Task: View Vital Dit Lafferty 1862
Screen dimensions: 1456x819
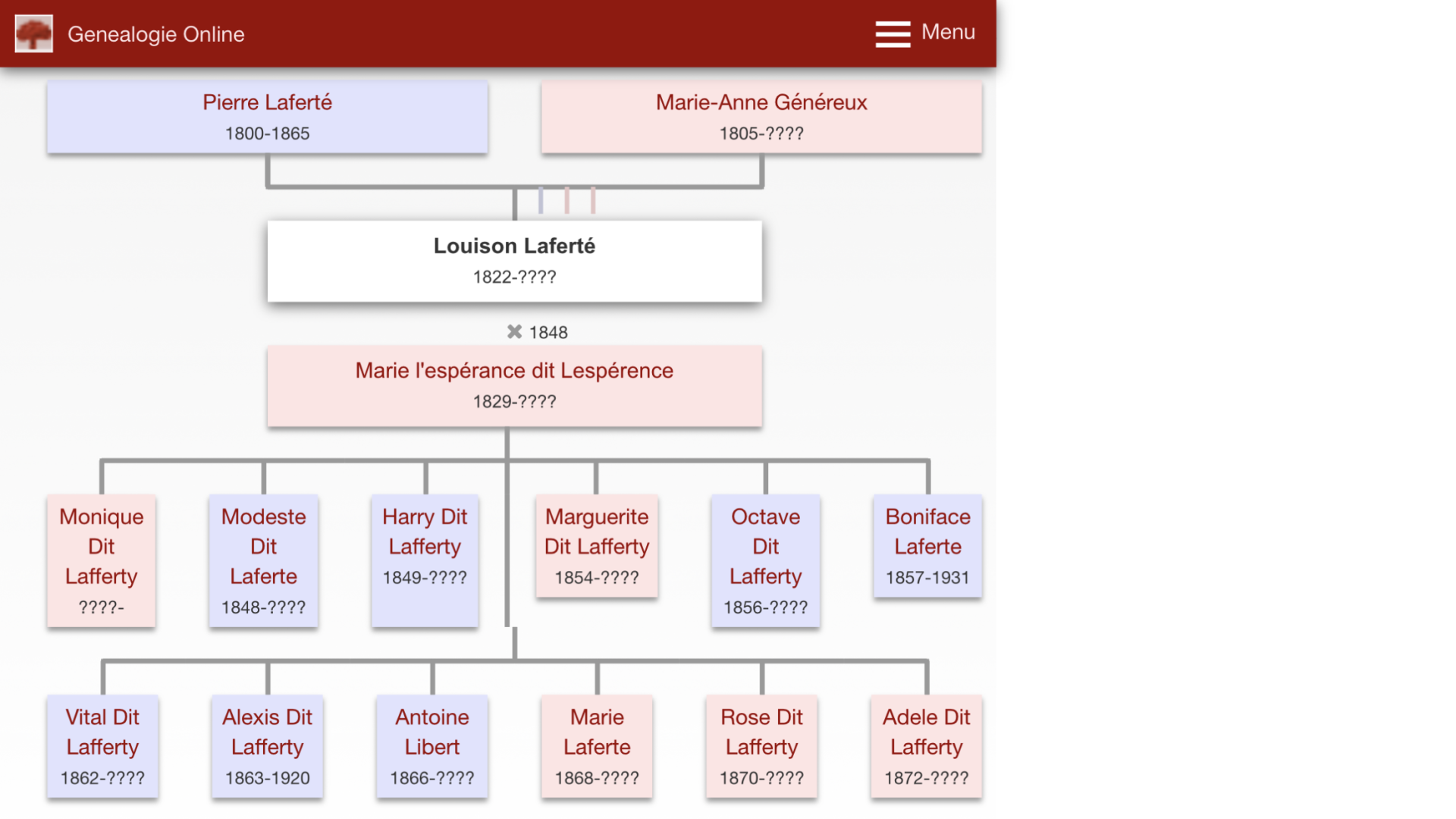Action: click(102, 746)
